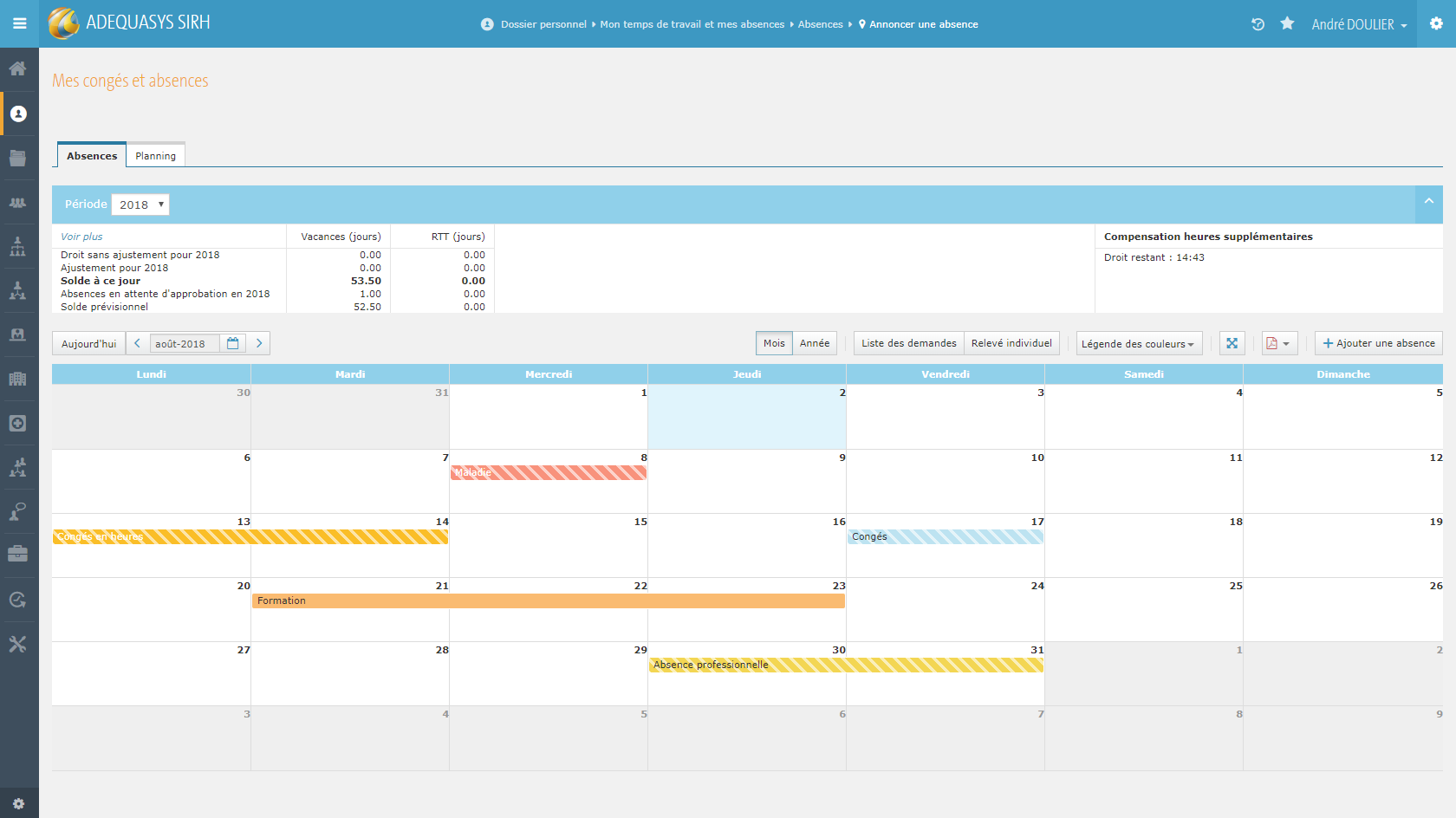This screenshot has height=818, width=1456.
Task: Open the reporting chart sidebar icon
Action: [x=17, y=600]
